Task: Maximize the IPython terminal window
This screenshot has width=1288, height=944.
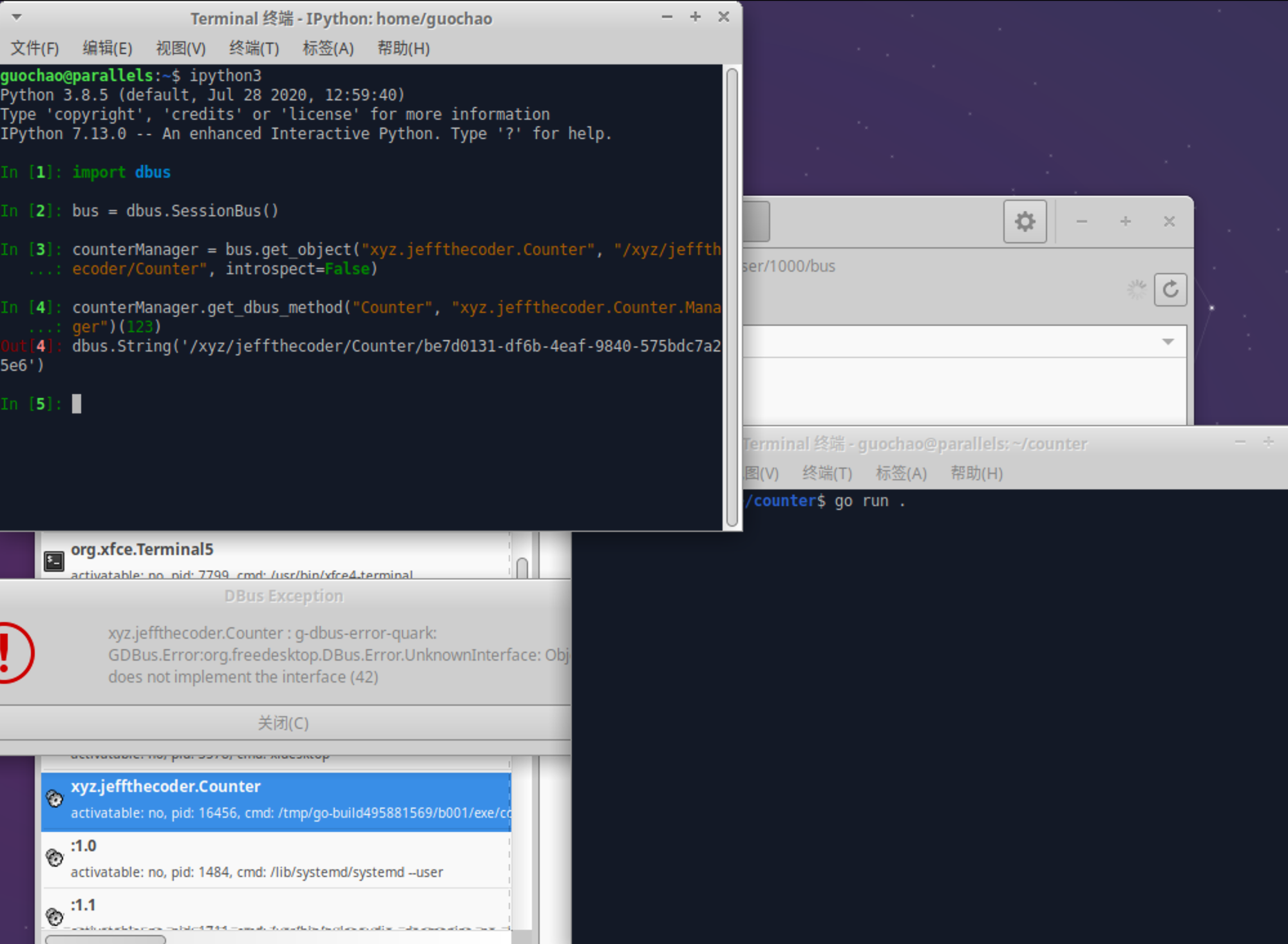Action: click(696, 17)
